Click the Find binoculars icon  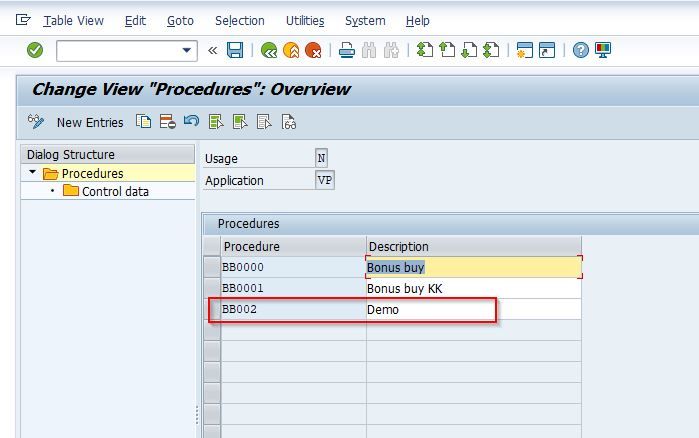click(369, 50)
